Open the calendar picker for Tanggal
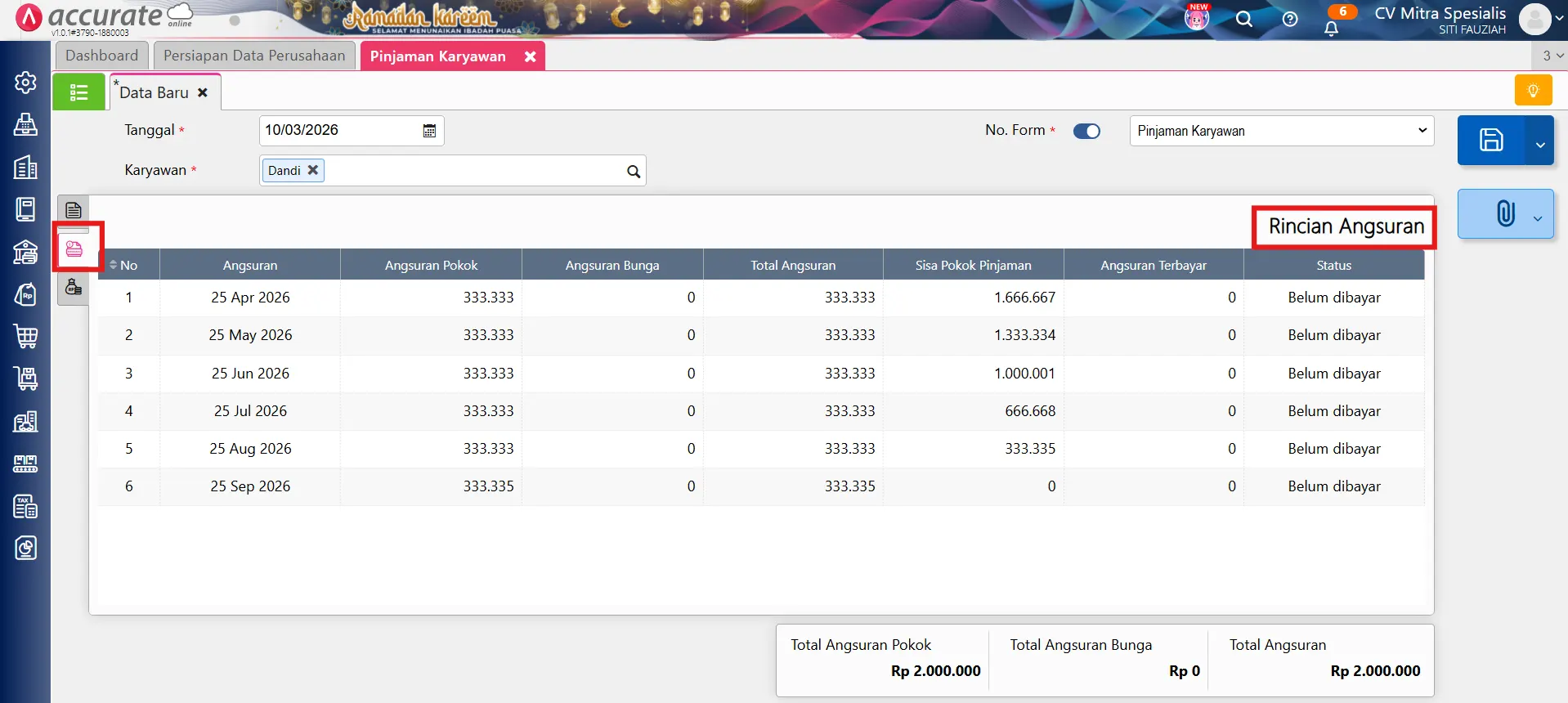The height and width of the screenshot is (703, 1568). tap(429, 131)
